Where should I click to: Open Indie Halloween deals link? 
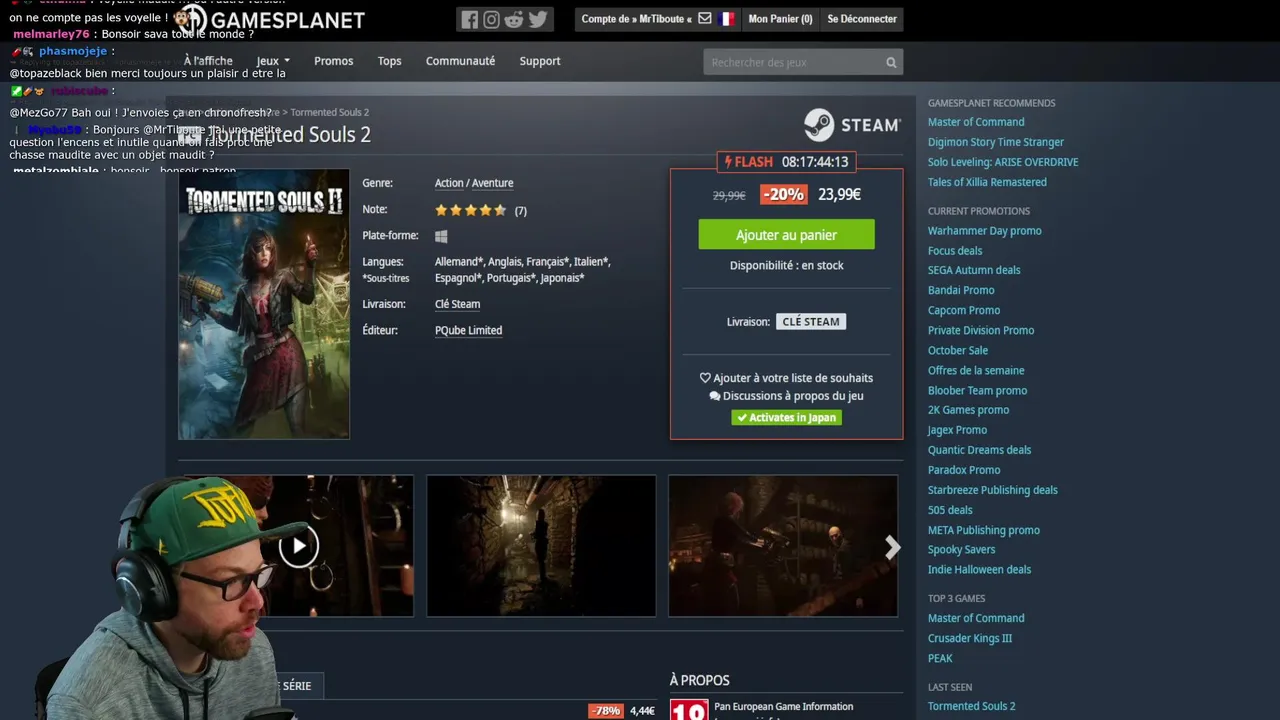point(979,569)
